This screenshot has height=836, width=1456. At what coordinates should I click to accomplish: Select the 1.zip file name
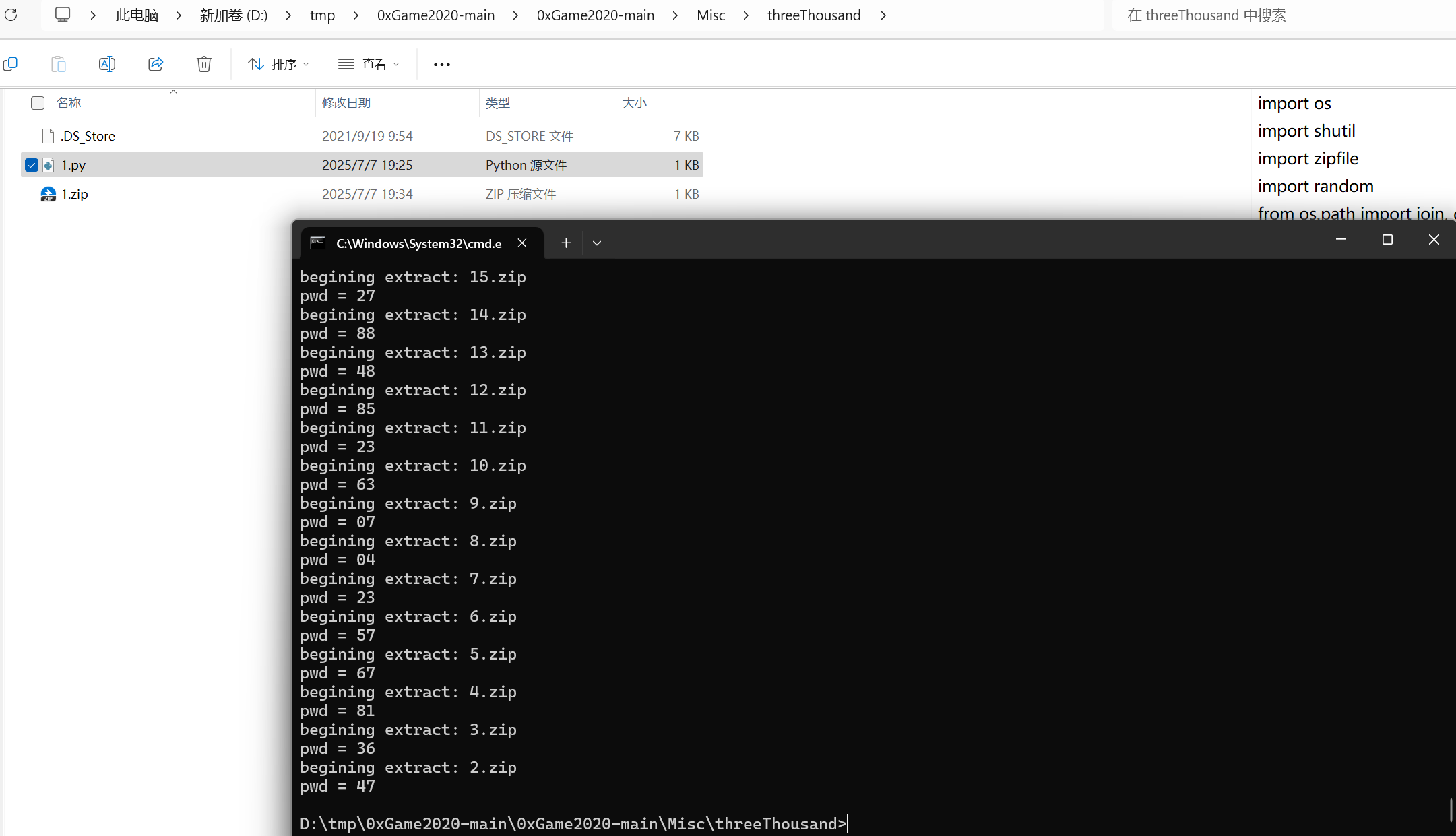75,194
